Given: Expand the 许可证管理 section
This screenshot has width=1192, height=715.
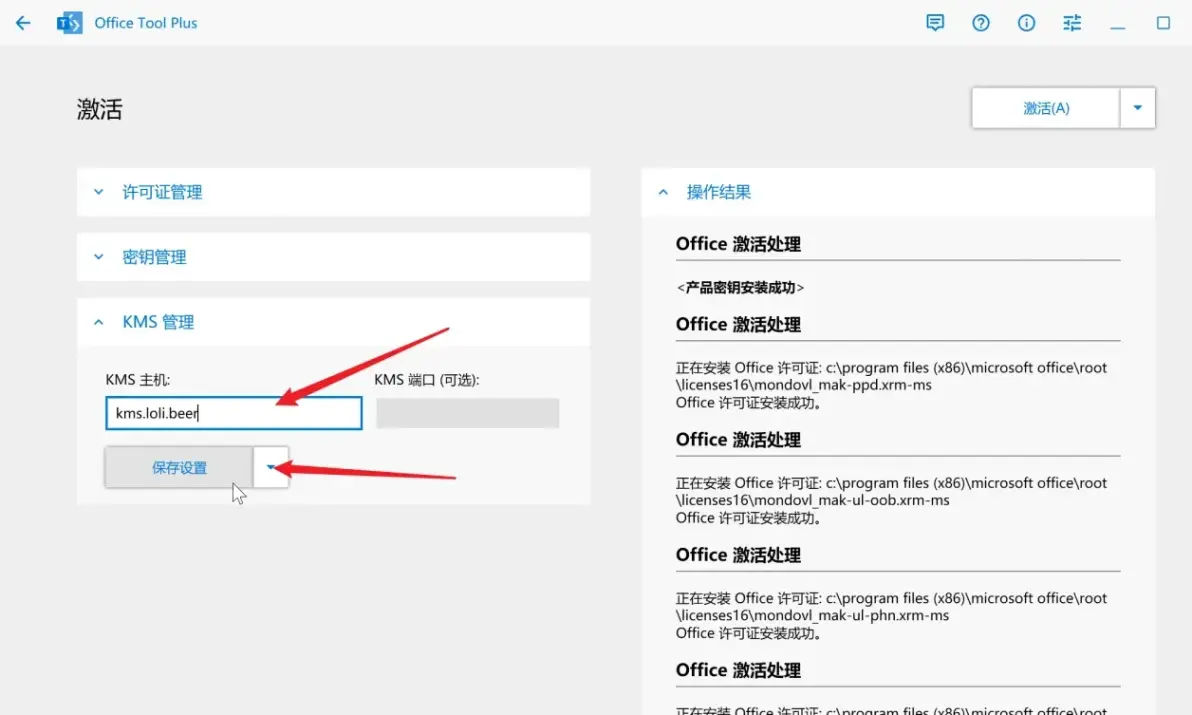Looking at the screenshot, I should point(334,192).
